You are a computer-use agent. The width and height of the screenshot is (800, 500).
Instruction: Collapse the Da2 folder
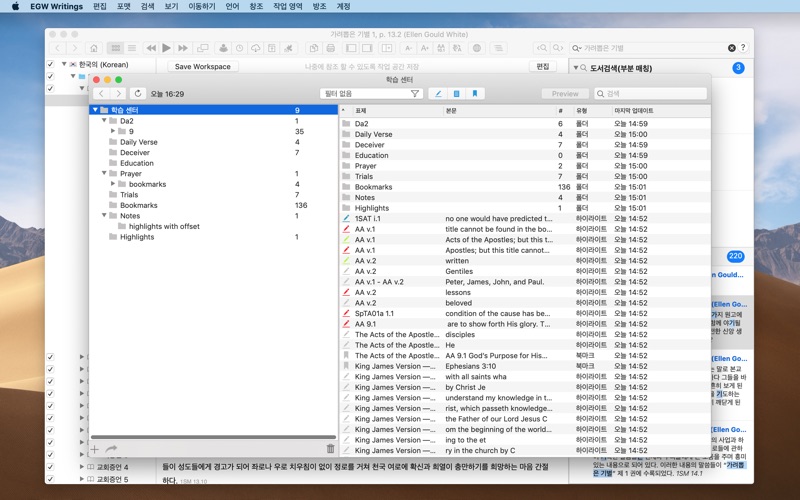tap(104, 121)
